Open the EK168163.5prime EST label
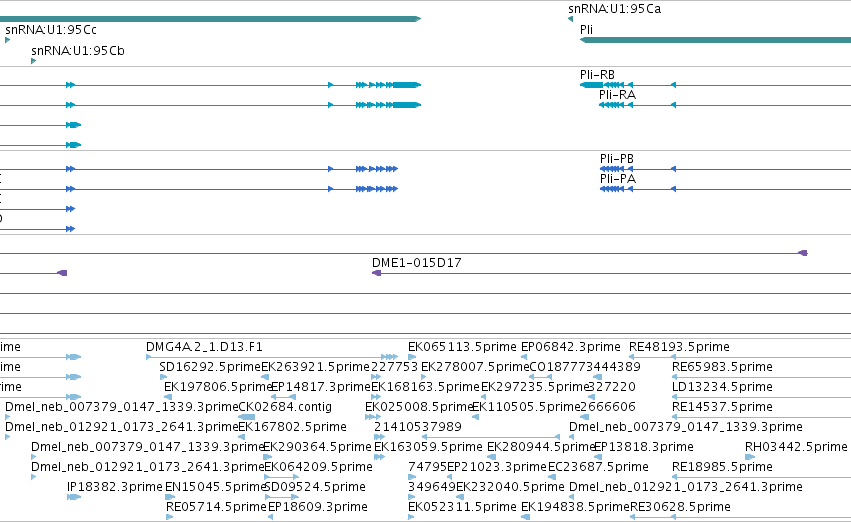 point(426,387)
